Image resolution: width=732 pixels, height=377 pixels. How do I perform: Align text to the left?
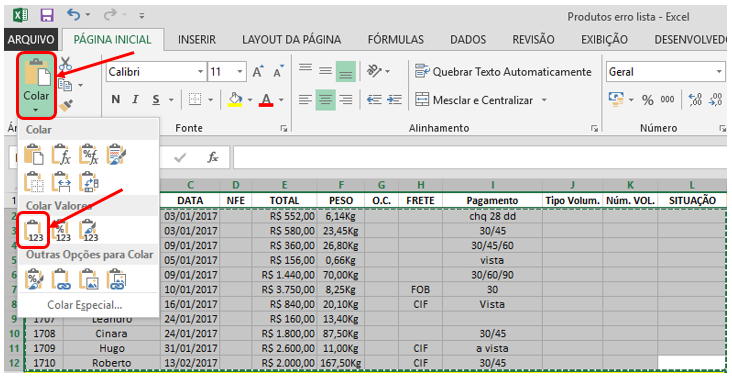[305, 99]
